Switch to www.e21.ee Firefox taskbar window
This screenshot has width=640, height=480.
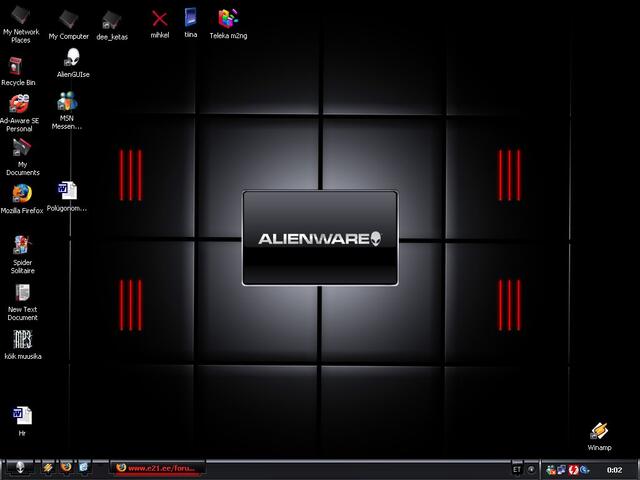tap(157, 468)
